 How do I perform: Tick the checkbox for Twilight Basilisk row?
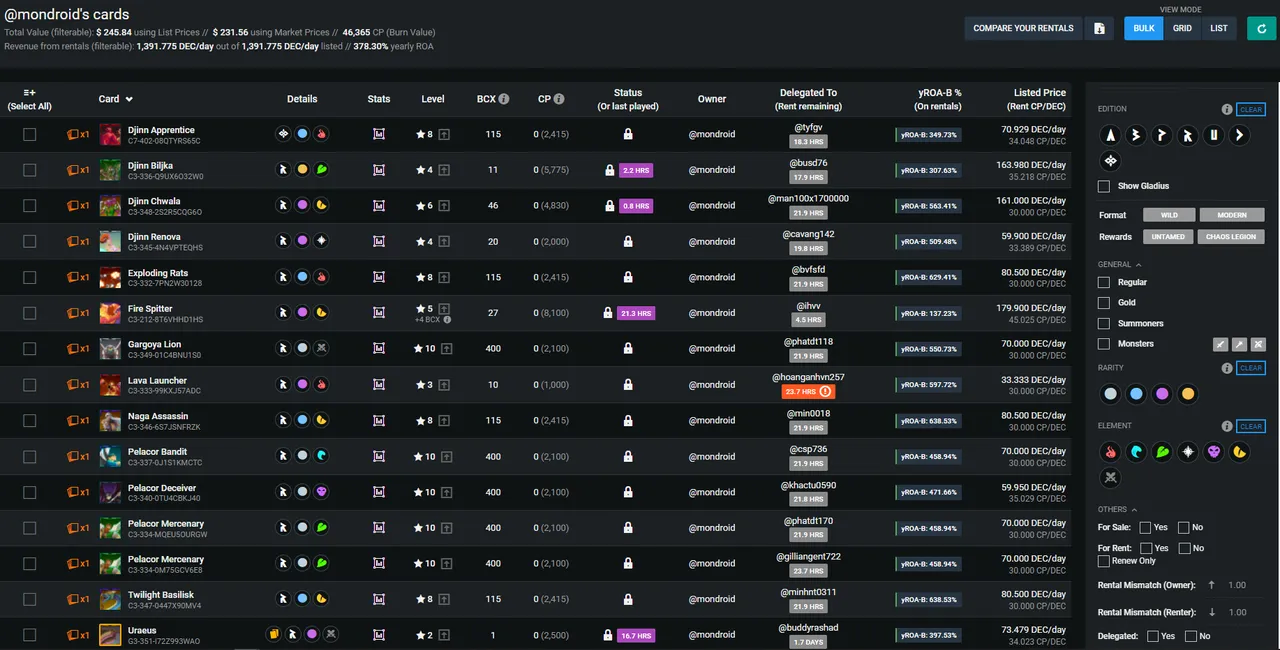(30, 599)
